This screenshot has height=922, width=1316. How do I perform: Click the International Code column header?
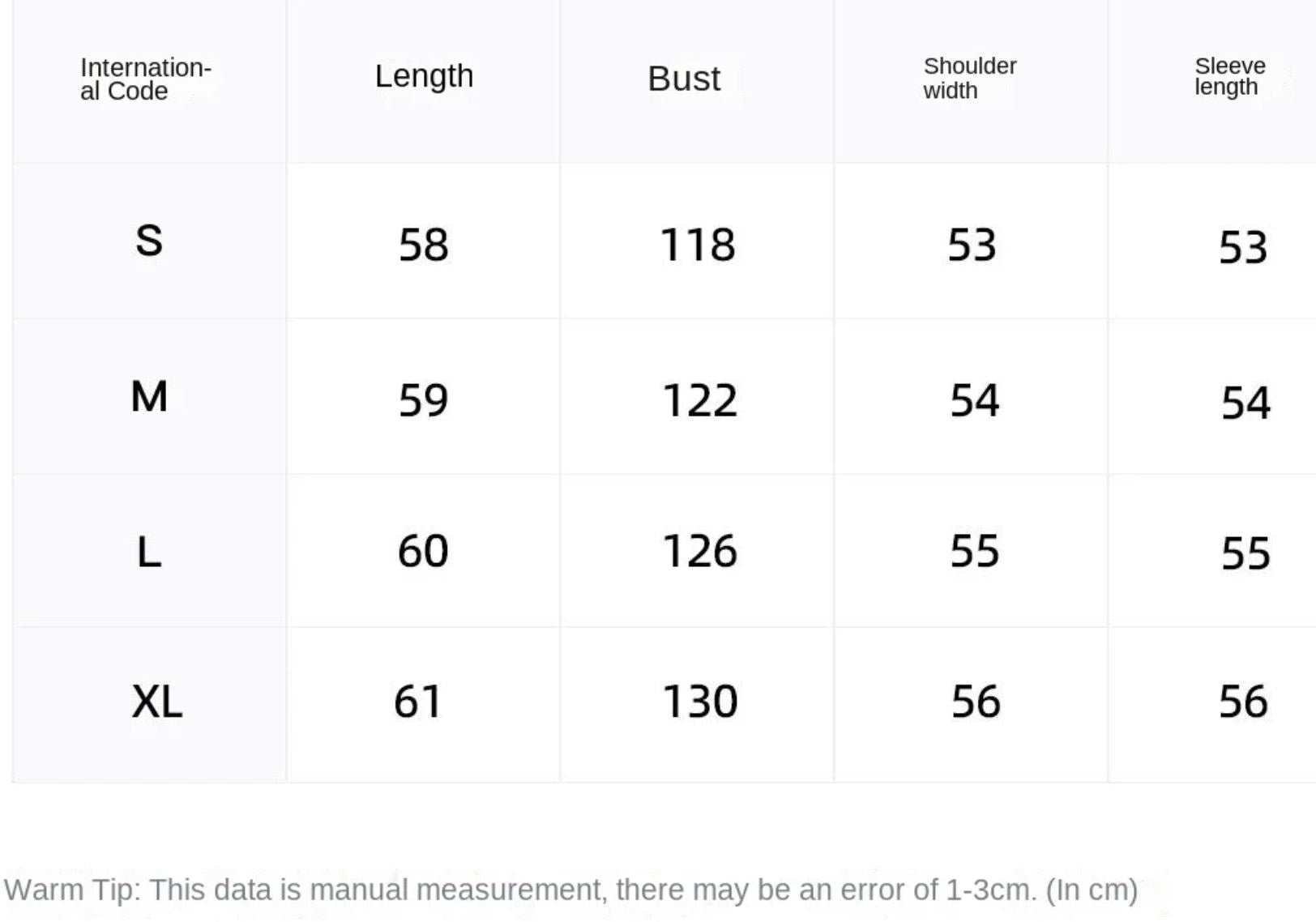tap(146, 79)
